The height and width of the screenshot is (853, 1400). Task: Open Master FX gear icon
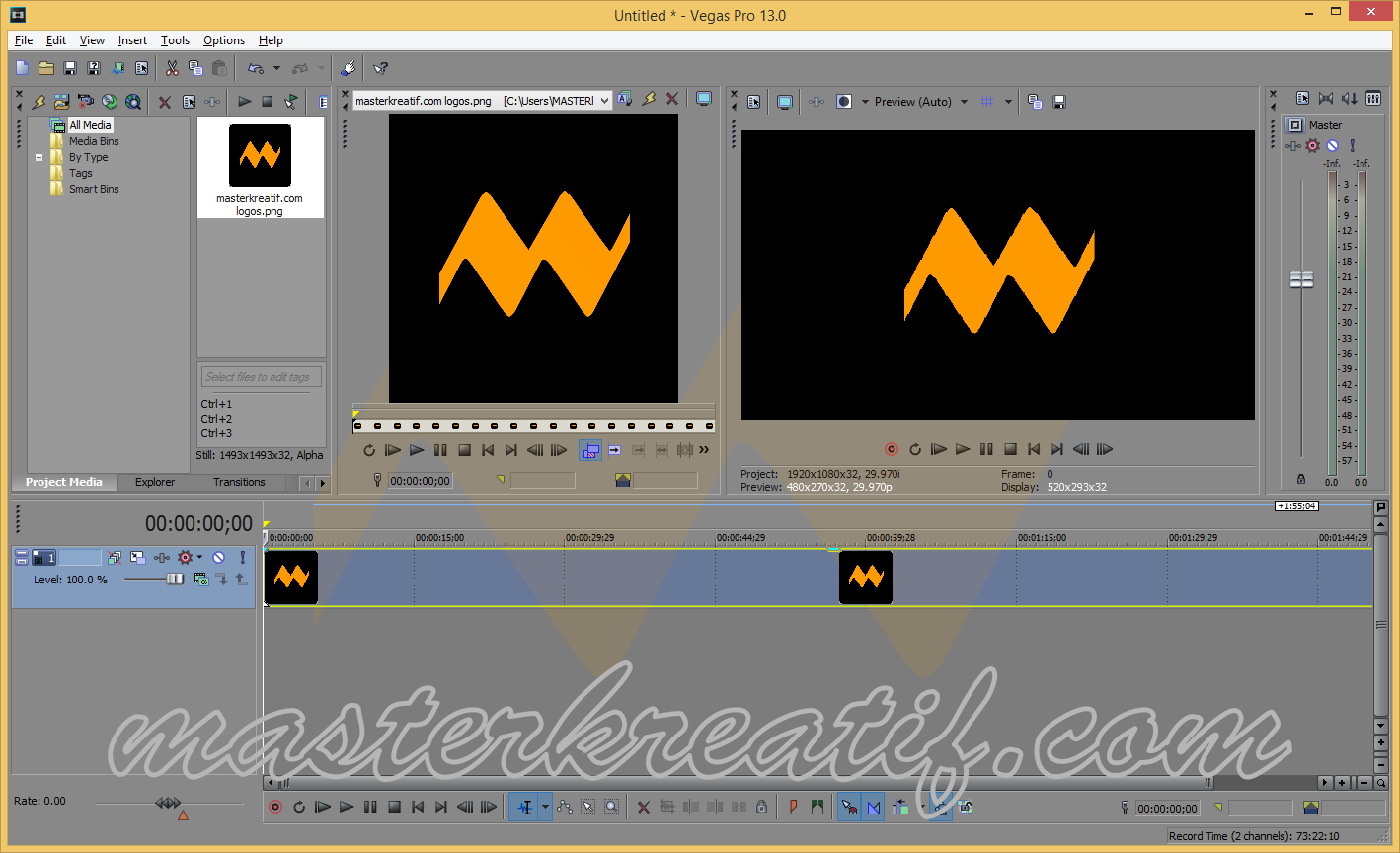(1312, 145)
